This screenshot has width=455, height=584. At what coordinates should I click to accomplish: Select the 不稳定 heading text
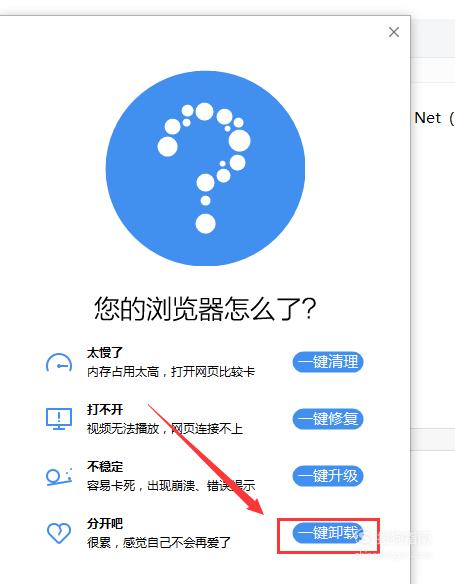pos(105,466)
